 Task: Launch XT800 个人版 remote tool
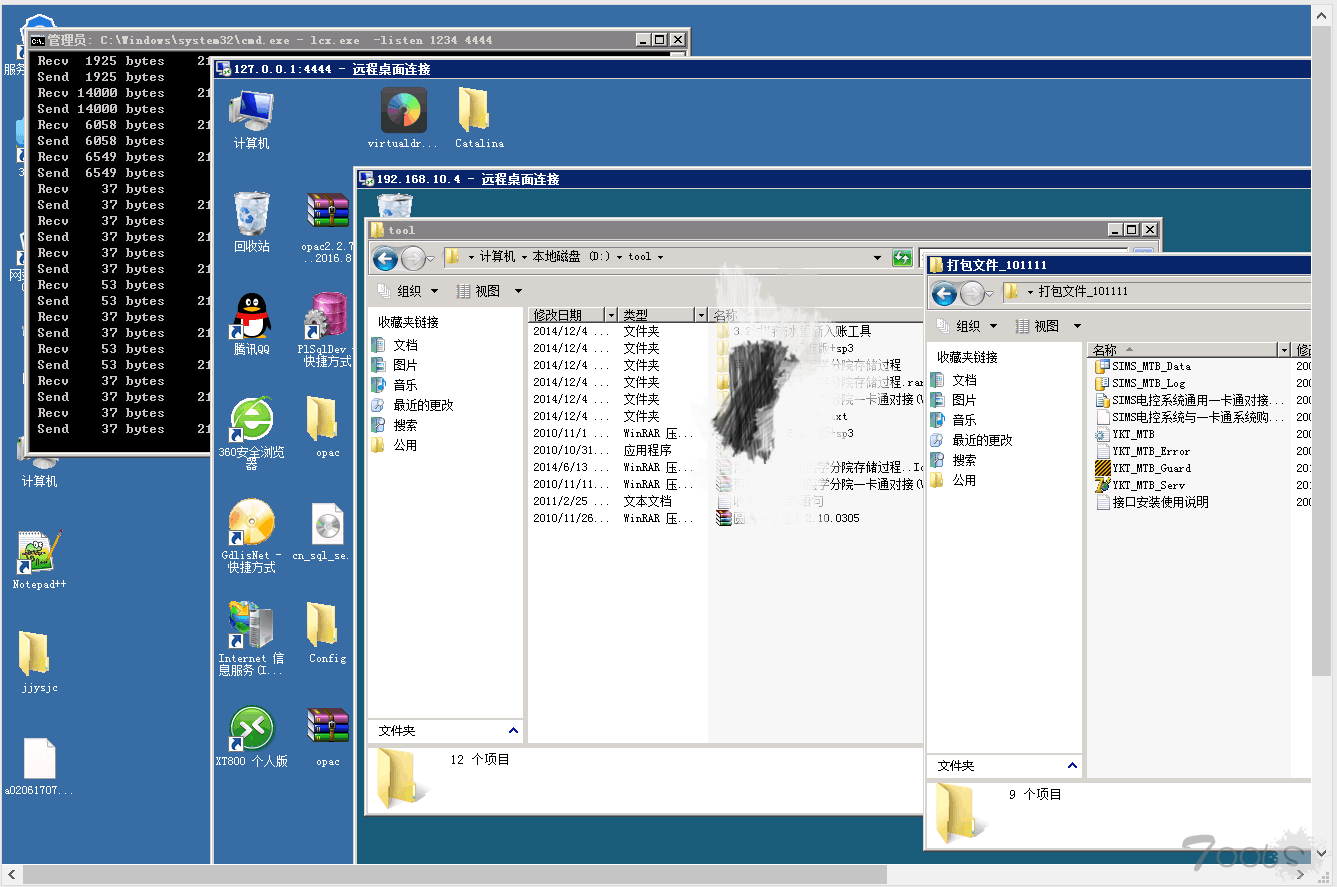pos(251,736)
